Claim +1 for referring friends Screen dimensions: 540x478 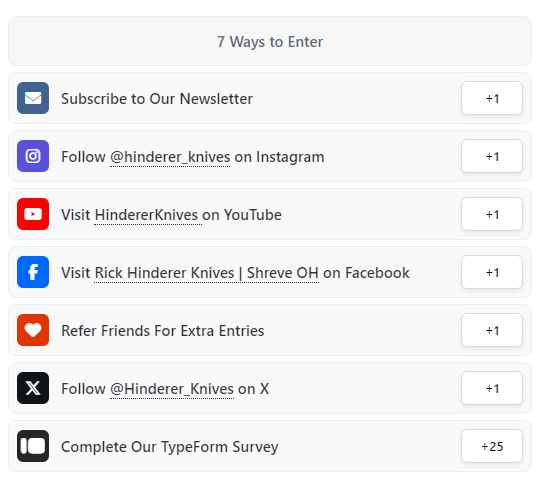[x=492, y=330]
